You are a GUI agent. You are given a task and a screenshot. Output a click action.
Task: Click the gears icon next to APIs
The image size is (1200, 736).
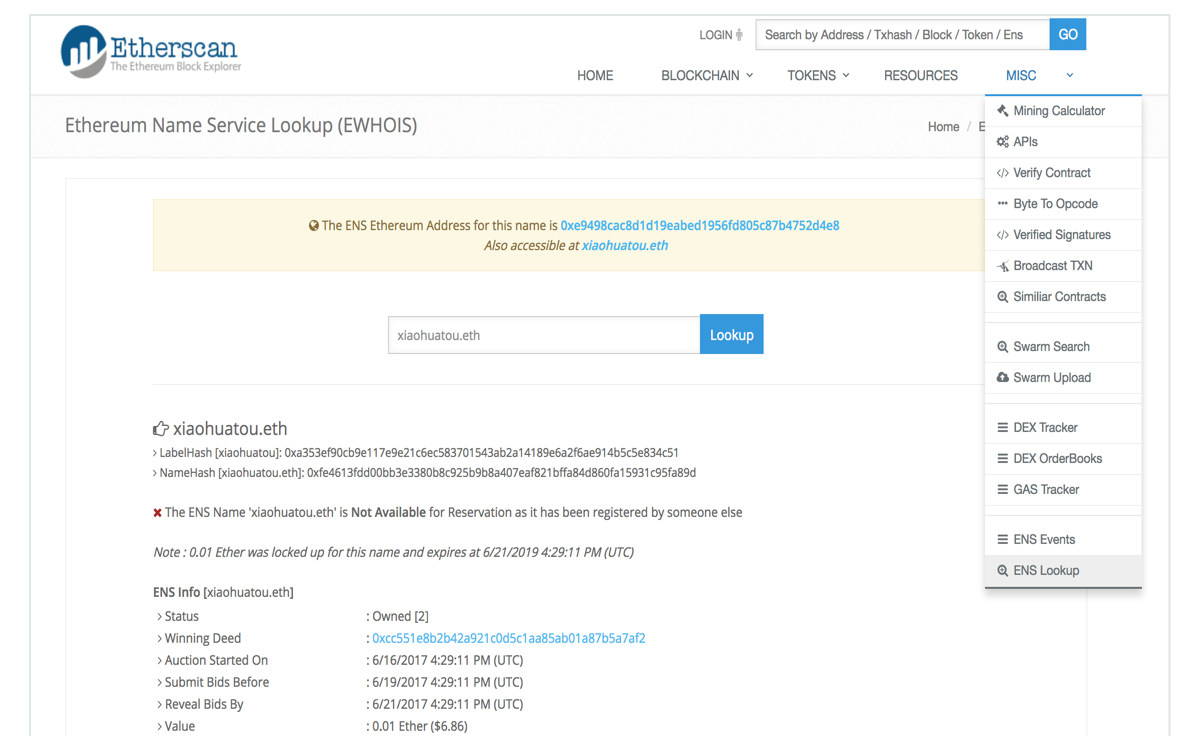[1003, 141]
